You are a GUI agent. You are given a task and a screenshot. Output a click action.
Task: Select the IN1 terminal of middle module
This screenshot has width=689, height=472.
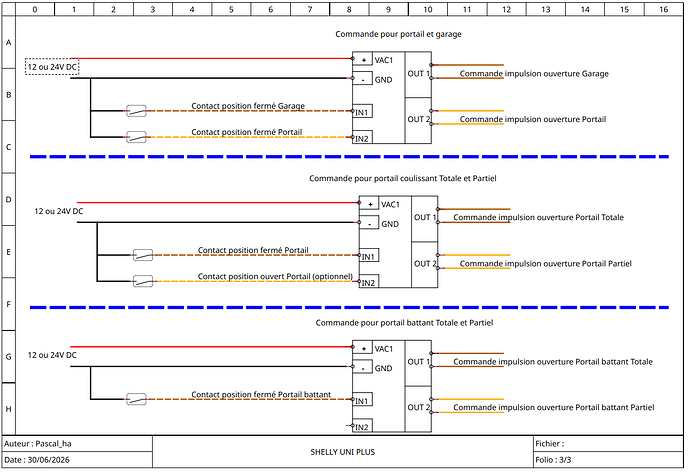point(369,256)
